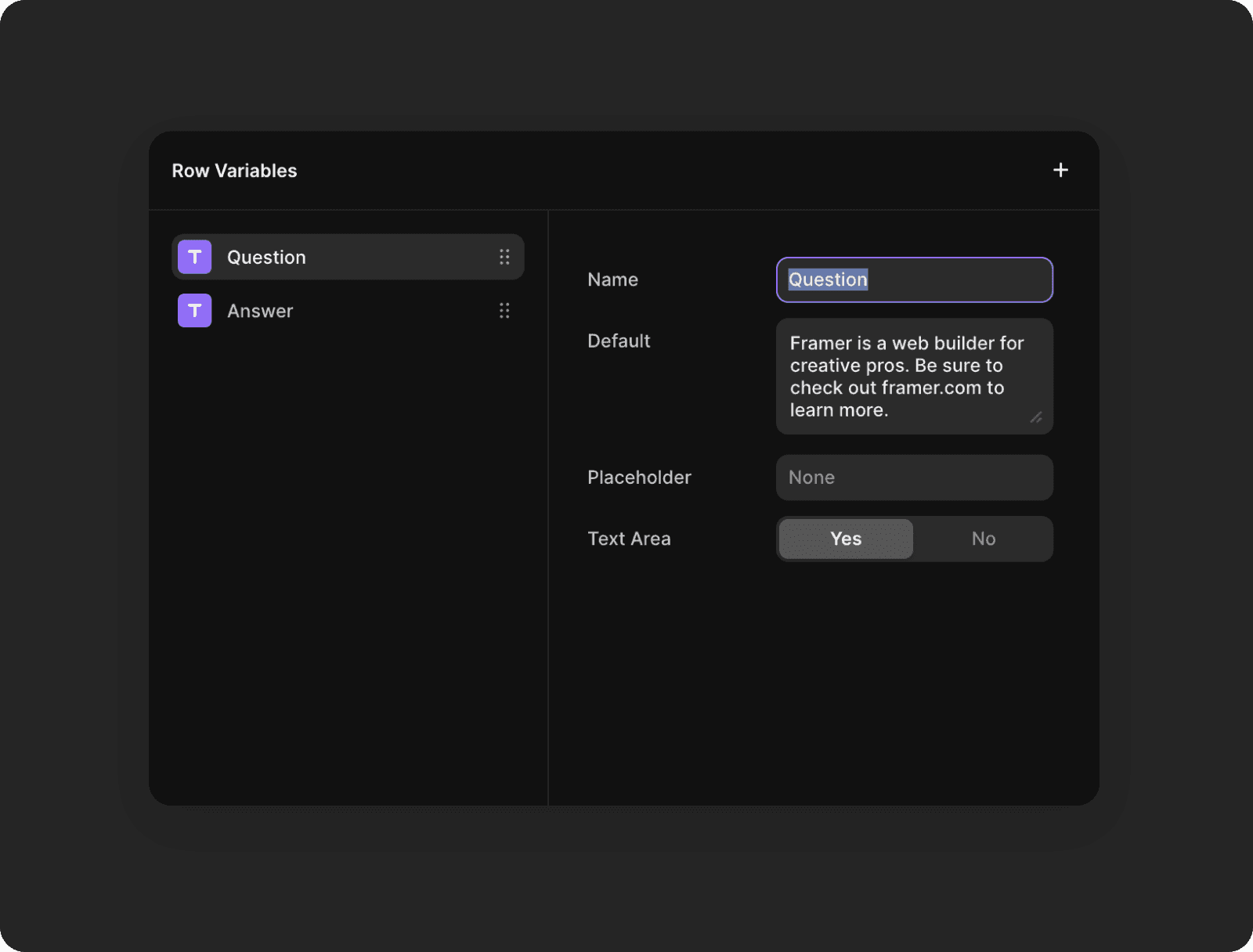Click the plus icon to add variable
The height and width of the screenshot is (952, 1253).
coord(1060,170)
